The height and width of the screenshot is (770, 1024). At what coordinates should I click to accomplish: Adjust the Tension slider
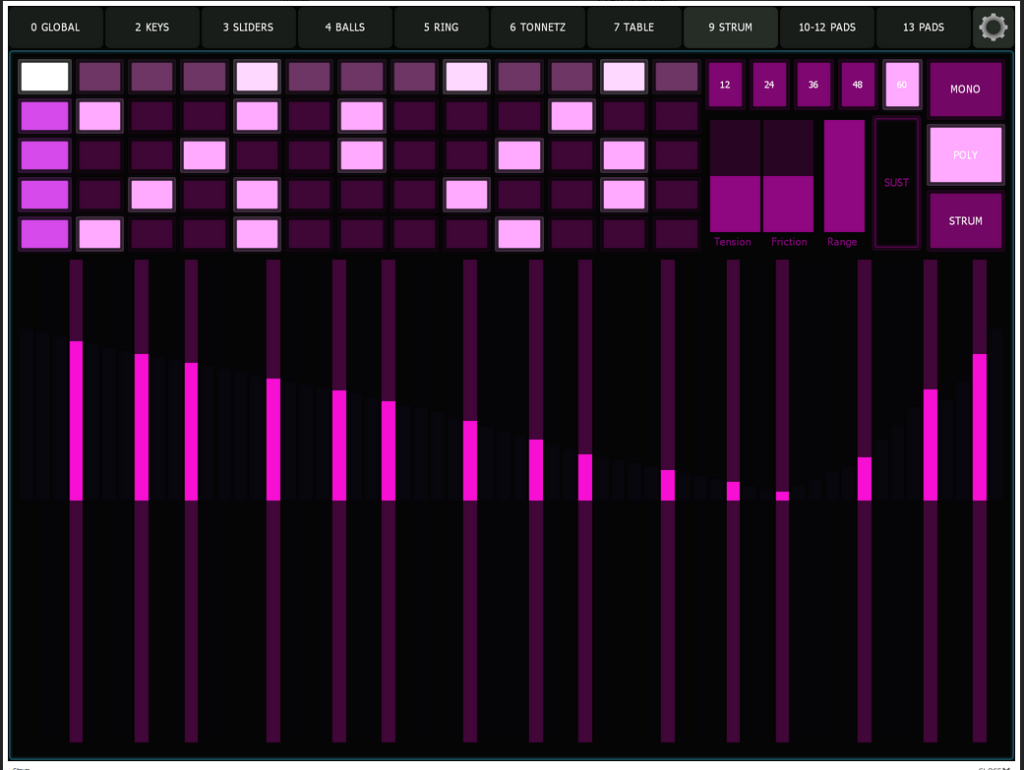[x=735, y=176]
